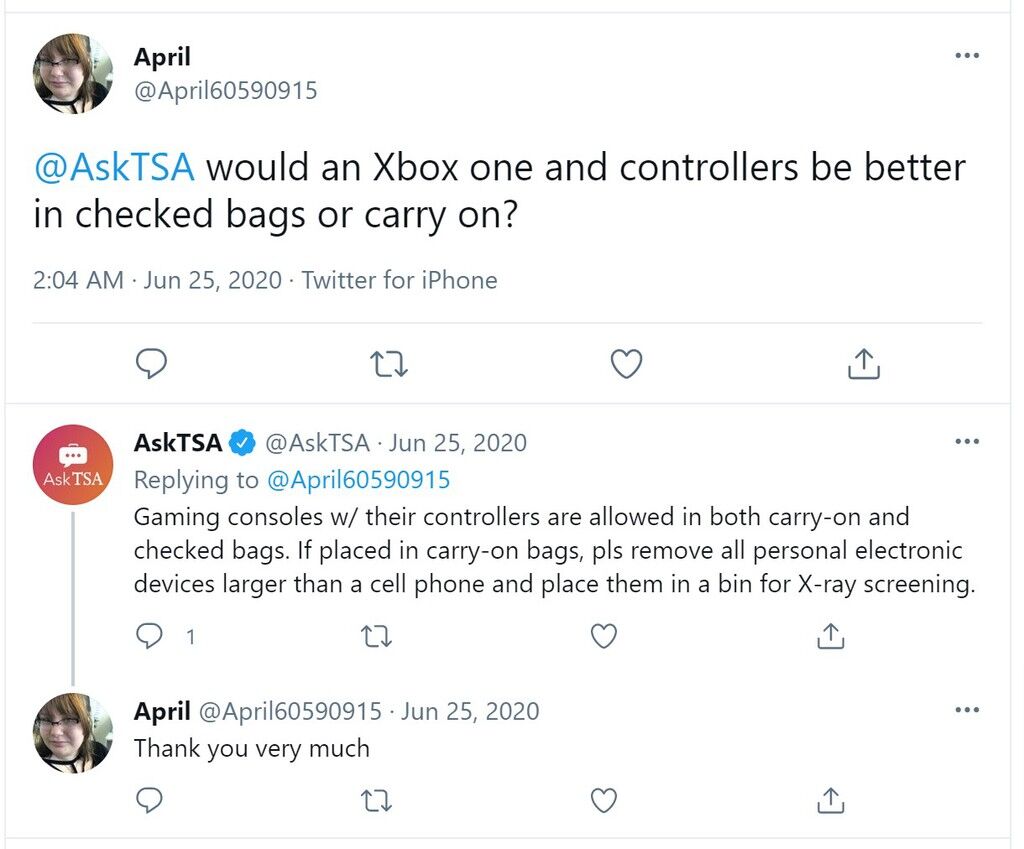Image resolution: width=1024 pixels, height=849 pixels.
Task: Retweet the AskTSA gaming consoles reply
Action: 376,636
